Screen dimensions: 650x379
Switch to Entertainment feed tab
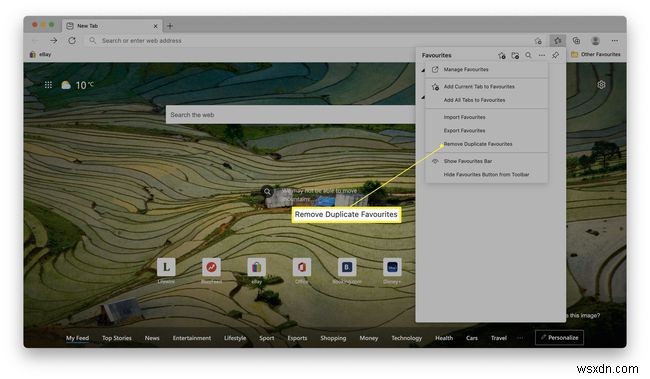click(192, 338)
